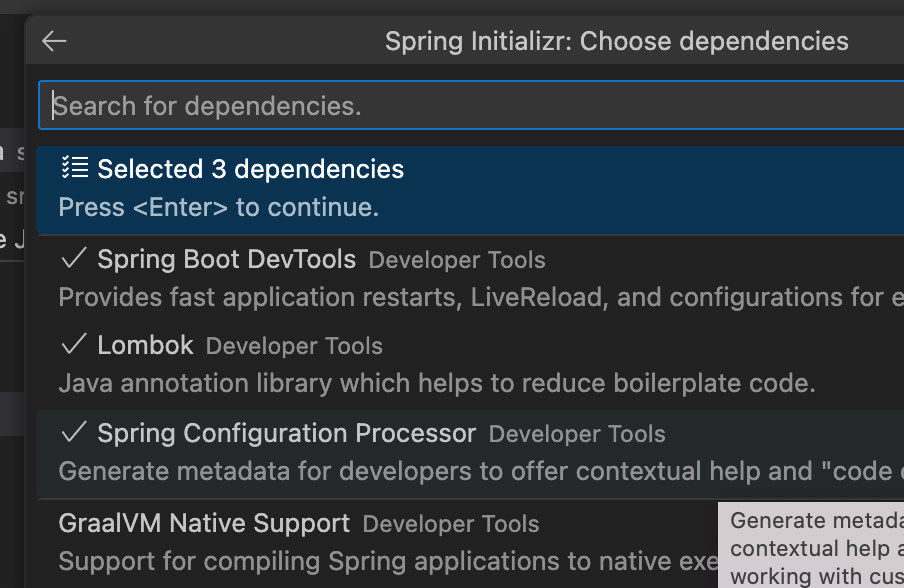The image size is (904, 588).
Task: Choose the Spring Configuration Processor entry label
Action: [x=286, y=434]
